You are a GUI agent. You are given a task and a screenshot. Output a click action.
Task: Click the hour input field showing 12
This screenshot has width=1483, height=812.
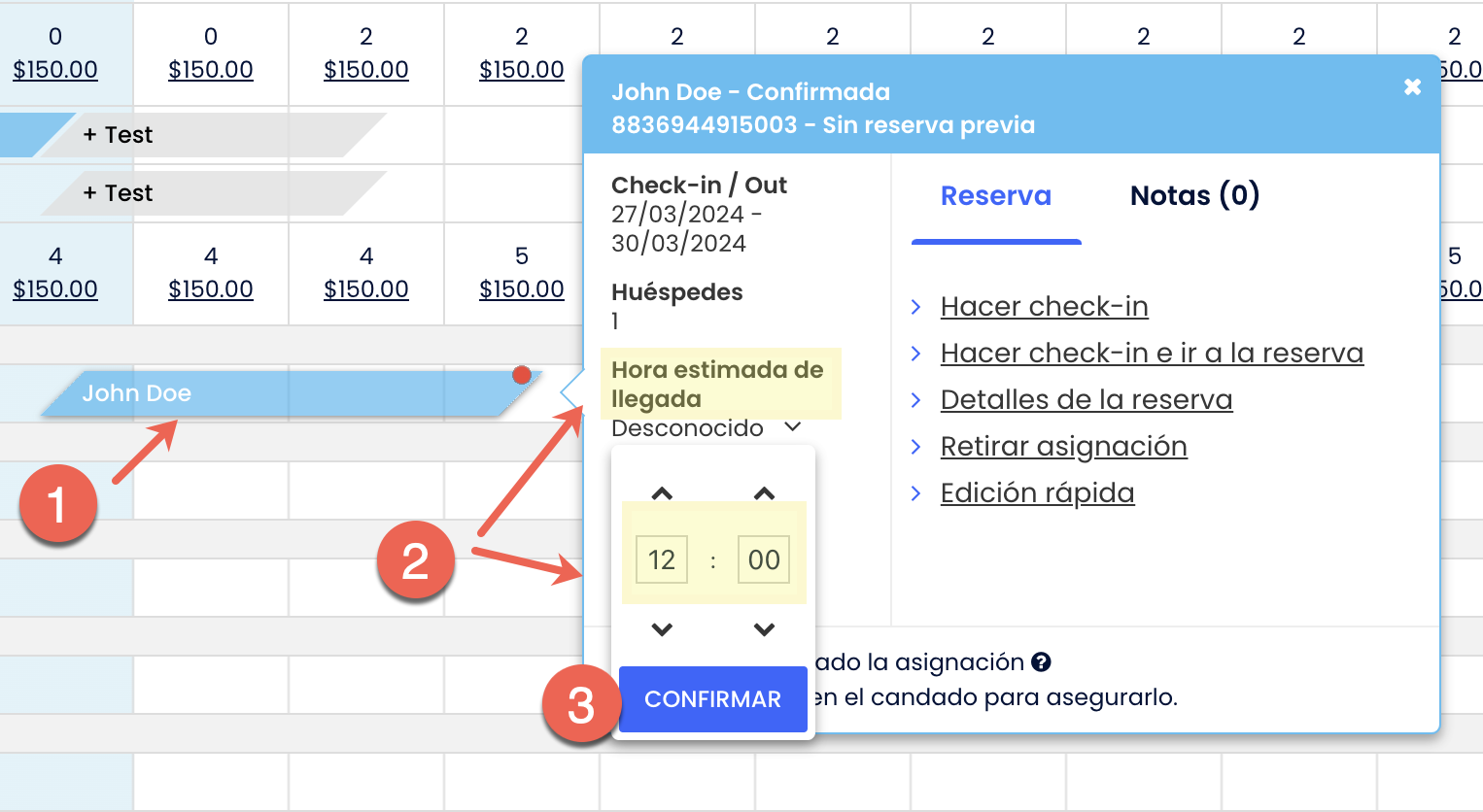pos(662,559)
